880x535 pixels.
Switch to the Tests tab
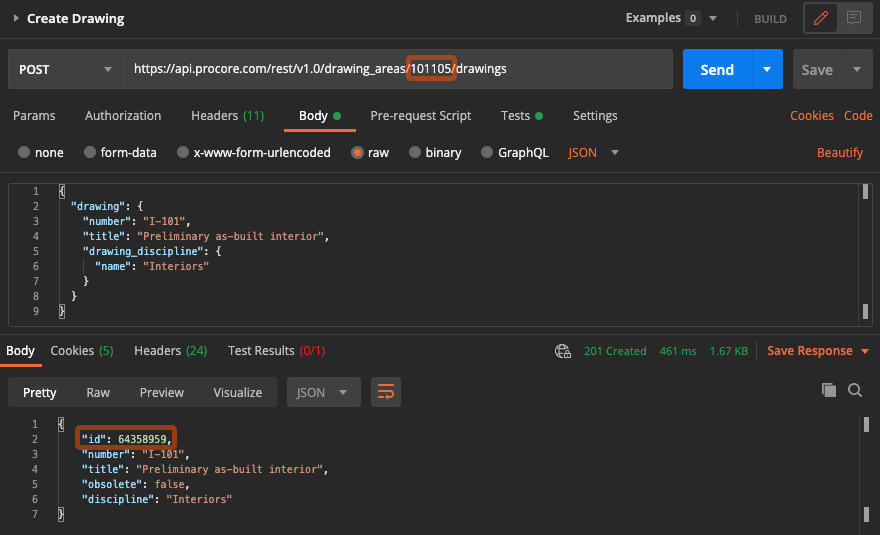coord(521,116)
